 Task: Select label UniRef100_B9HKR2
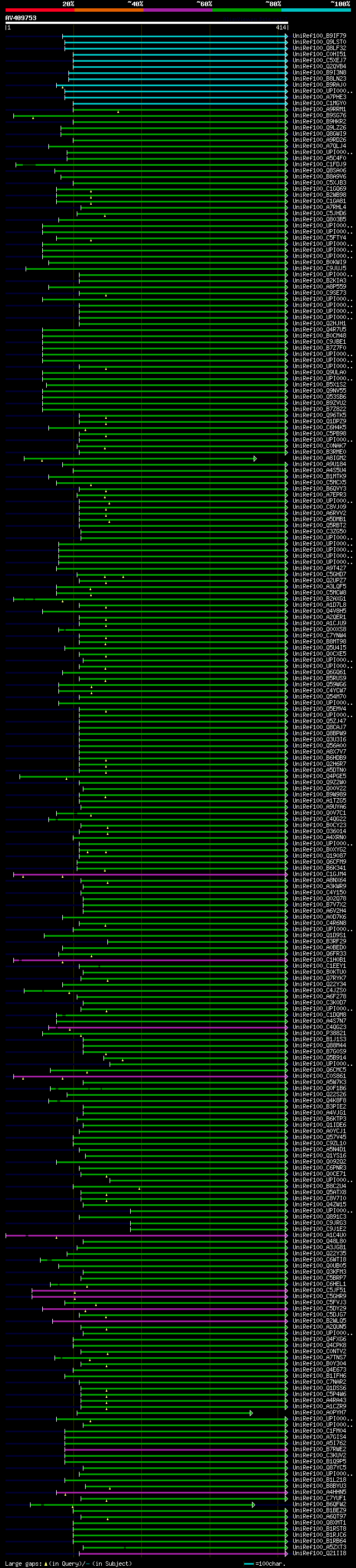click(x=319, y=122)
